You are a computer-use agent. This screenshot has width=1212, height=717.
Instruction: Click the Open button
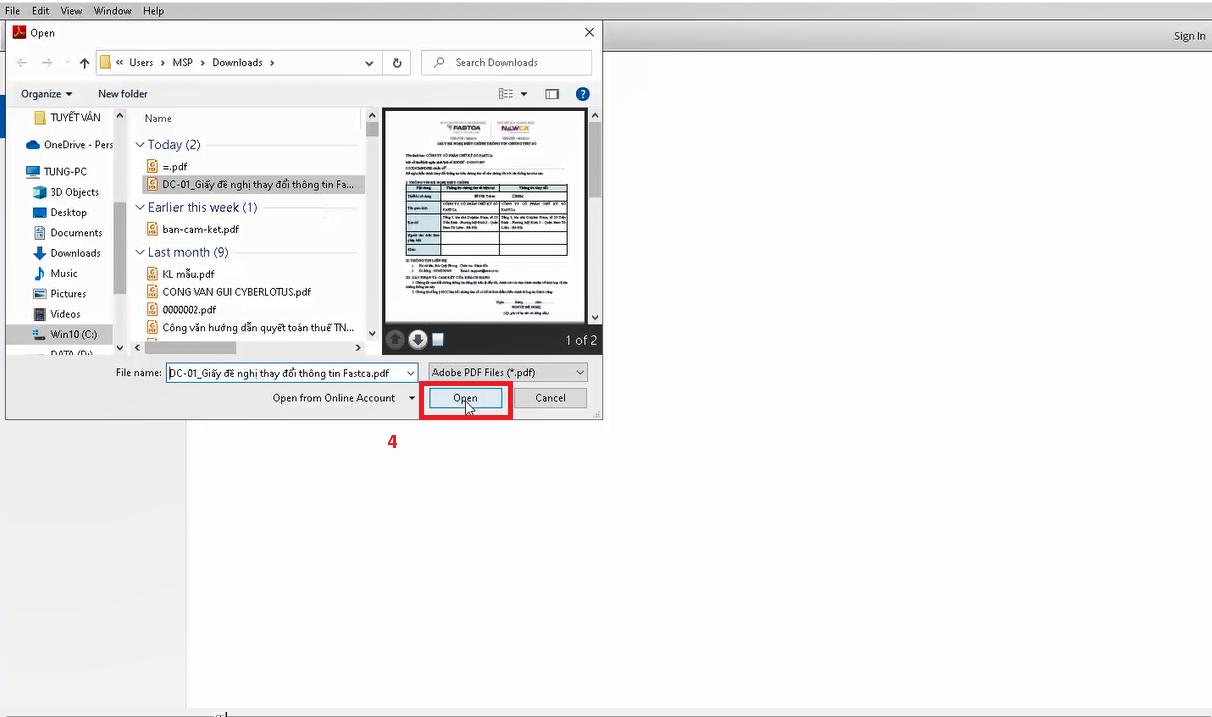point(465,398)
